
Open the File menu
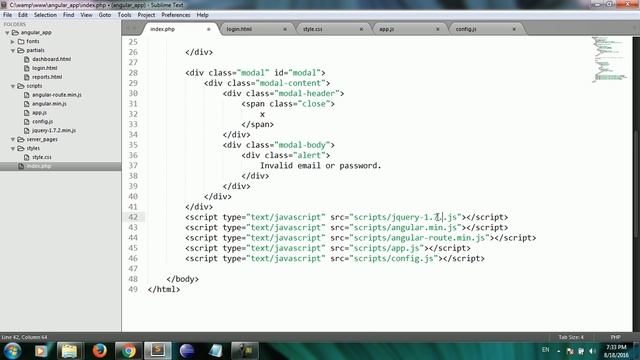(x=7, y=15)
